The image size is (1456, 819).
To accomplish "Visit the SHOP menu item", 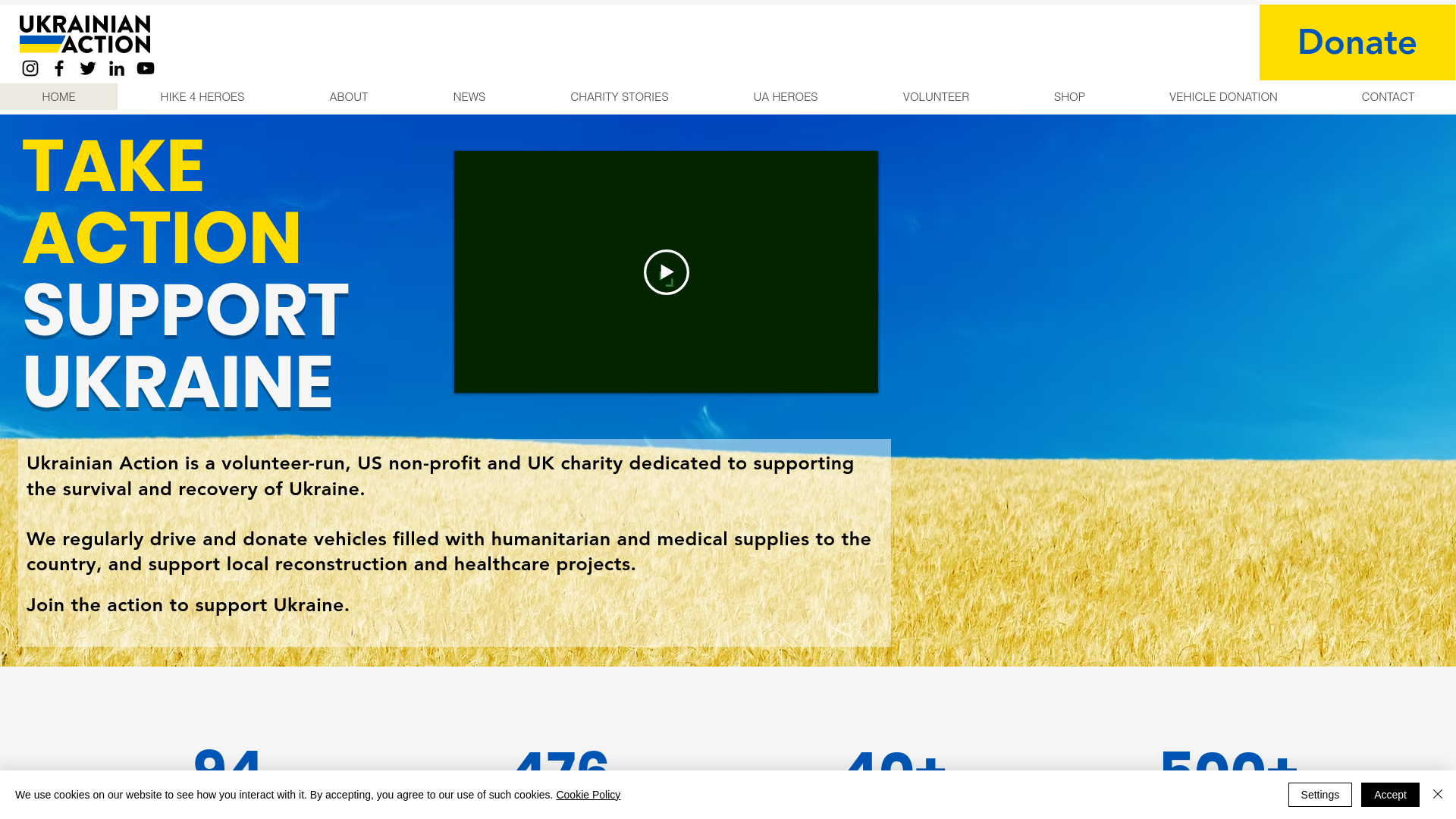I will click(x=1069, y=97).
